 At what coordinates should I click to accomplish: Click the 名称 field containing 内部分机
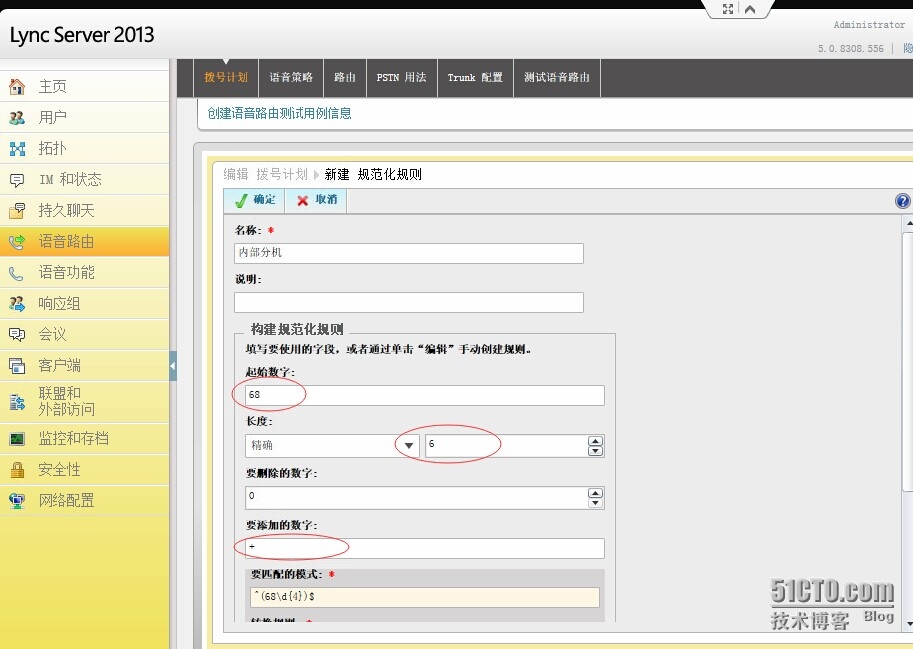tap(409, 253)
